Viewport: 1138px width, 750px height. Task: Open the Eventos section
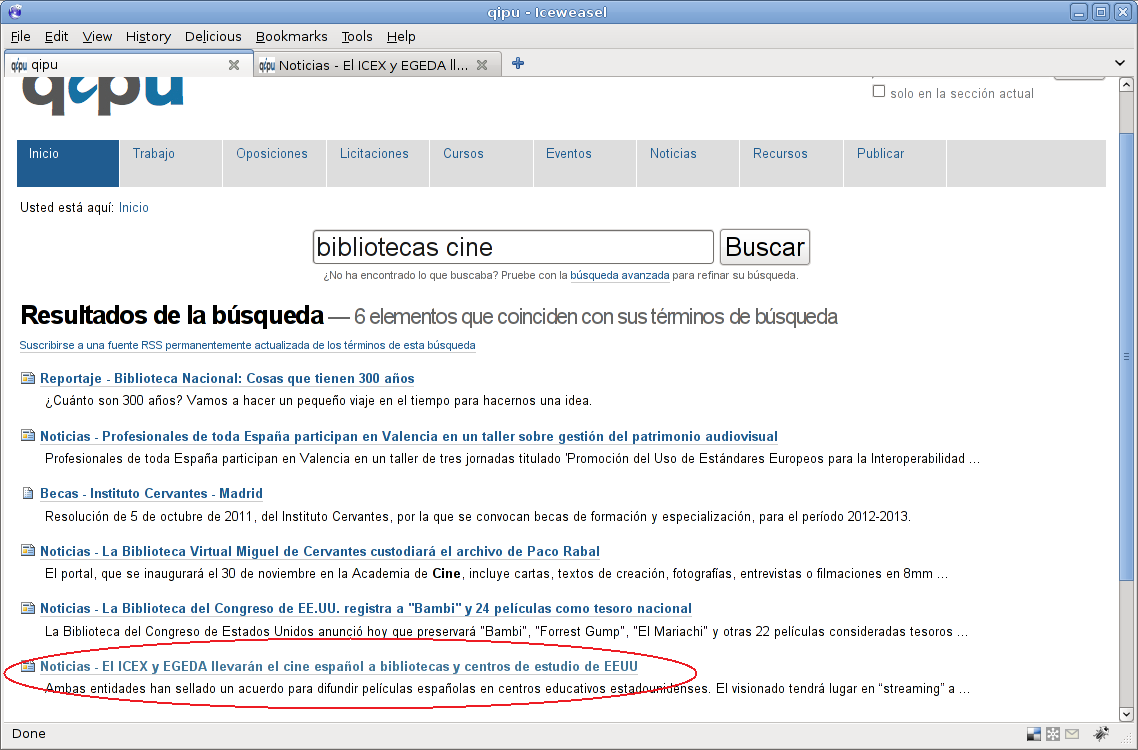click(585, 163)
